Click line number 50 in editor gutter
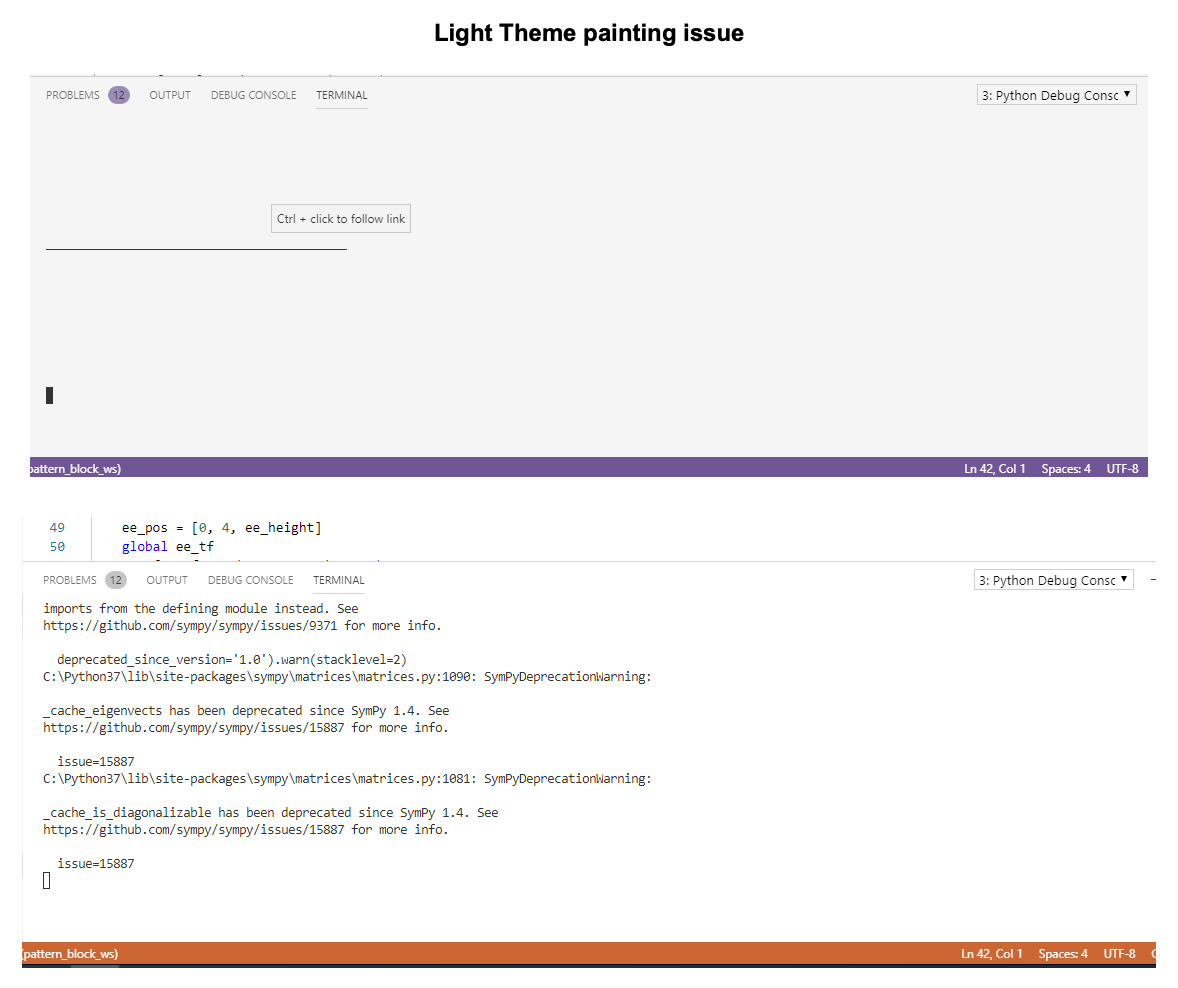 pos(57,547)
